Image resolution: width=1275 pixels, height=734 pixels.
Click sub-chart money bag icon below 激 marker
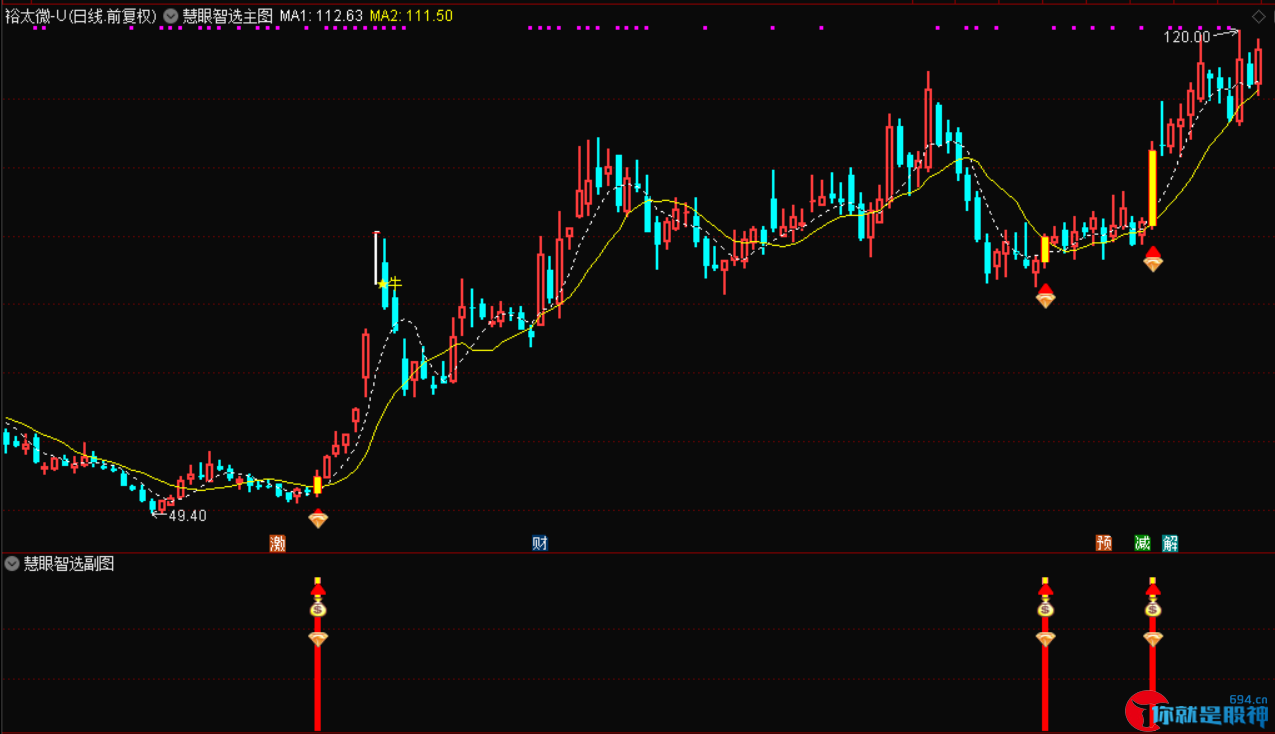tap(318, 606)
